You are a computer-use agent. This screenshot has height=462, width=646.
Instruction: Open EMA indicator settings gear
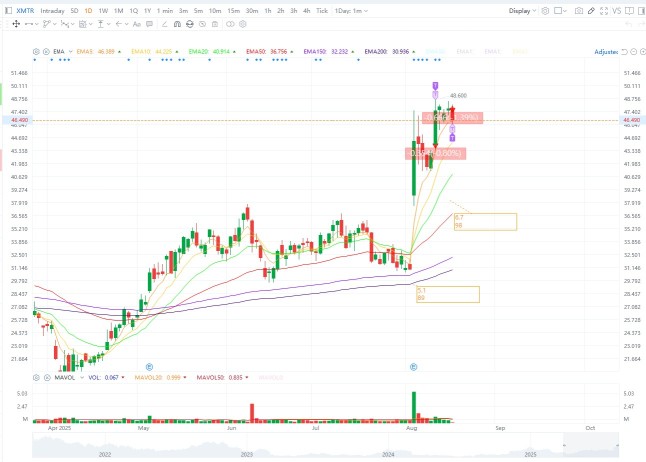point(36,52)
